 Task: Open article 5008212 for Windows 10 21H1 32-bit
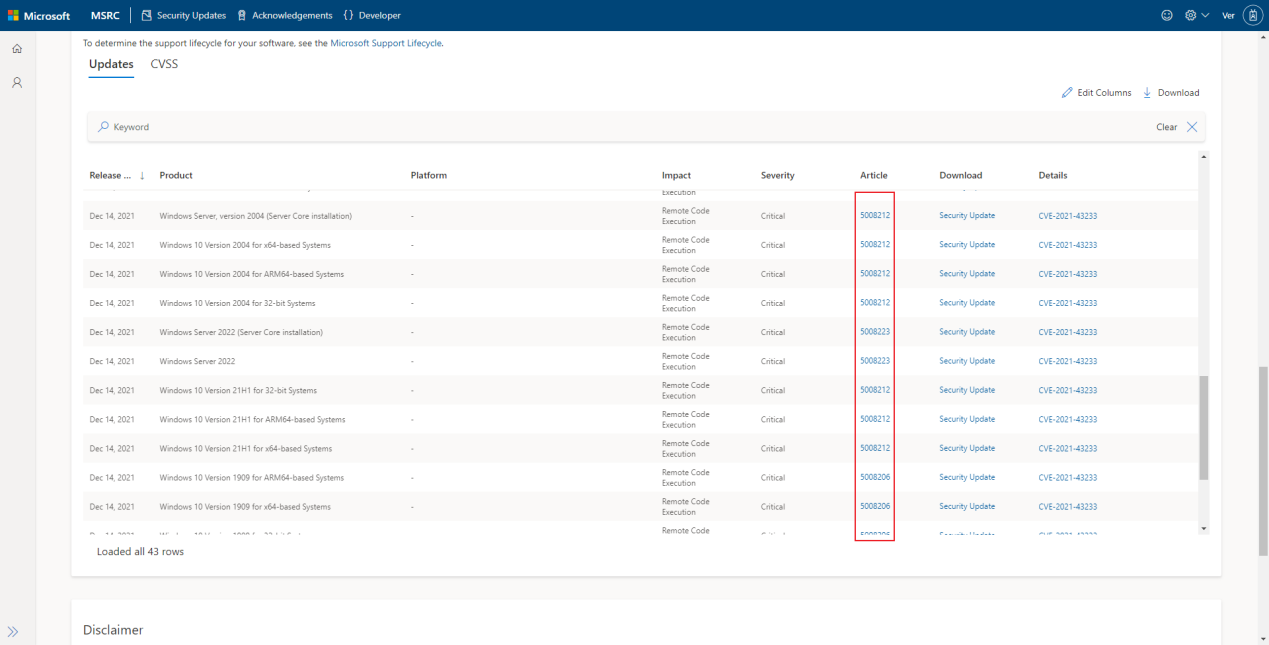pos(875,389)
